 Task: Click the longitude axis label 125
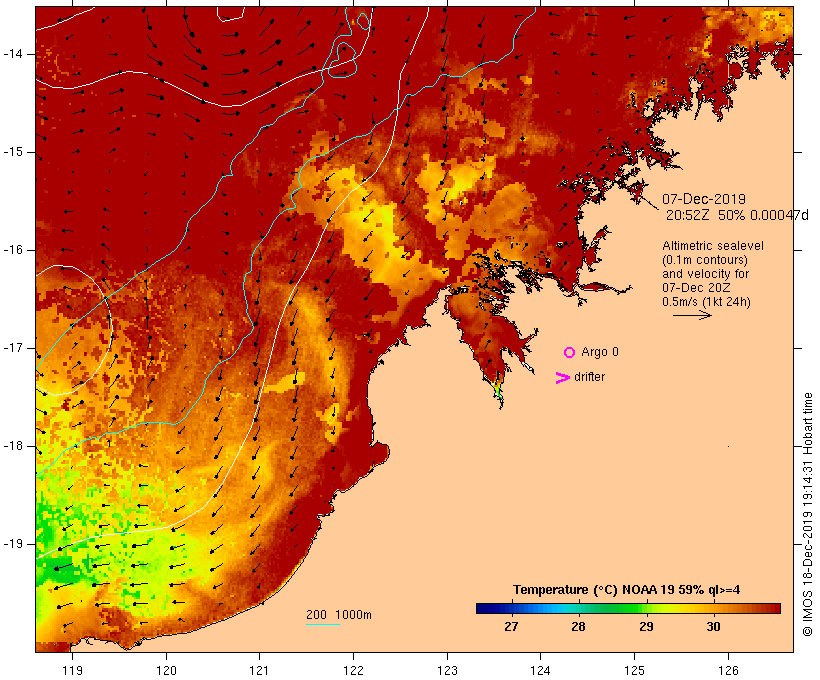[635, 671]
